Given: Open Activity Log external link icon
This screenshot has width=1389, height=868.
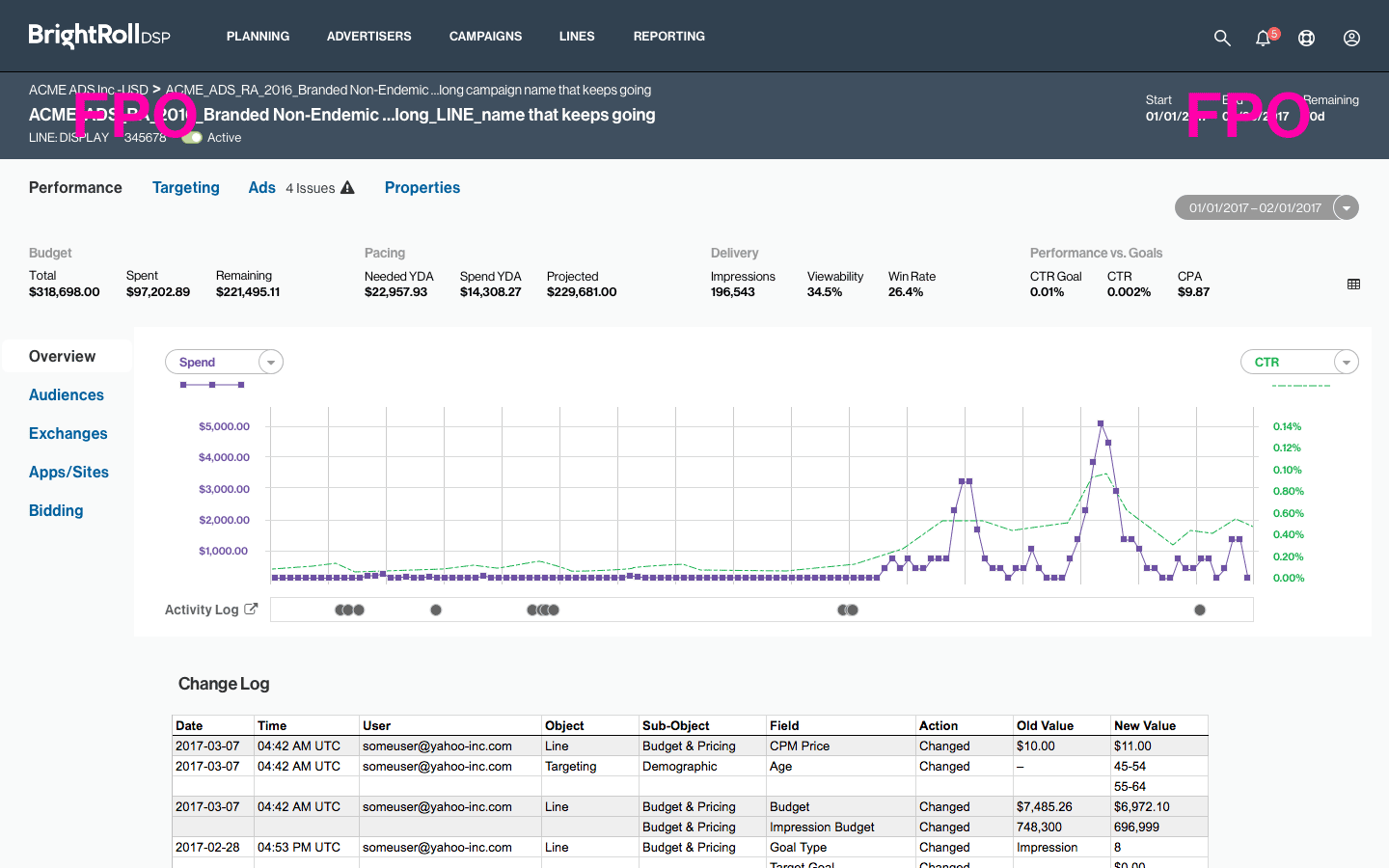Looking at the screenshot, I should click(252, 610).
